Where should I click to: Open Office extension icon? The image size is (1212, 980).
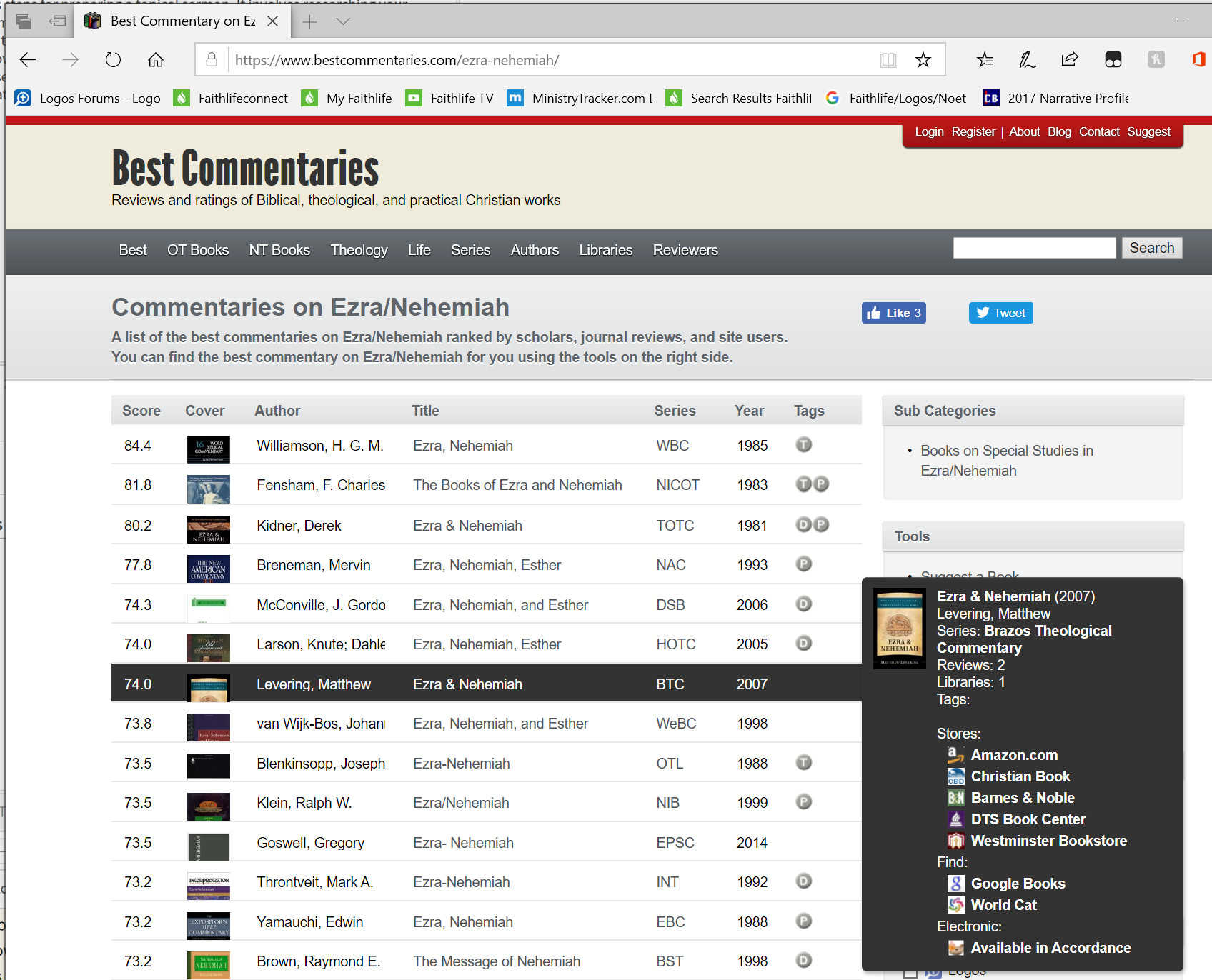[1198, 60]
